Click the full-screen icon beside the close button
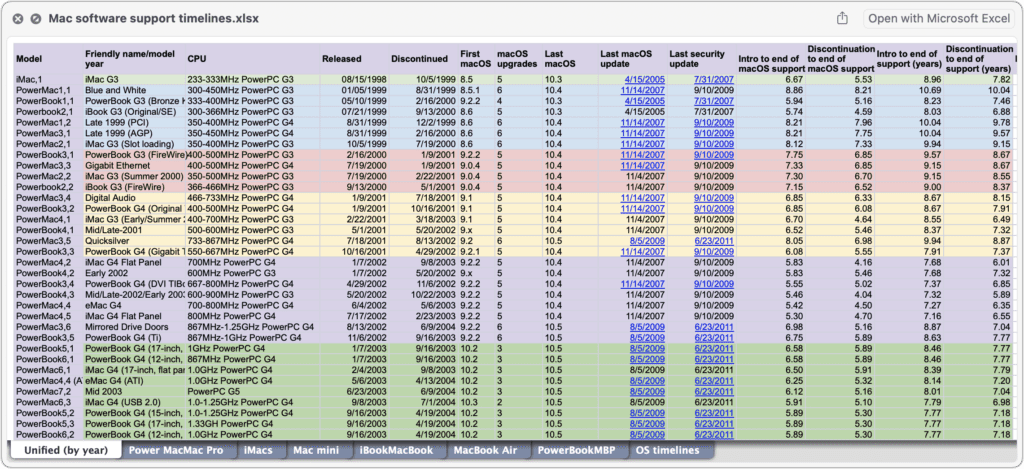This screenshot has height=469, width=1024. (36, 18)
